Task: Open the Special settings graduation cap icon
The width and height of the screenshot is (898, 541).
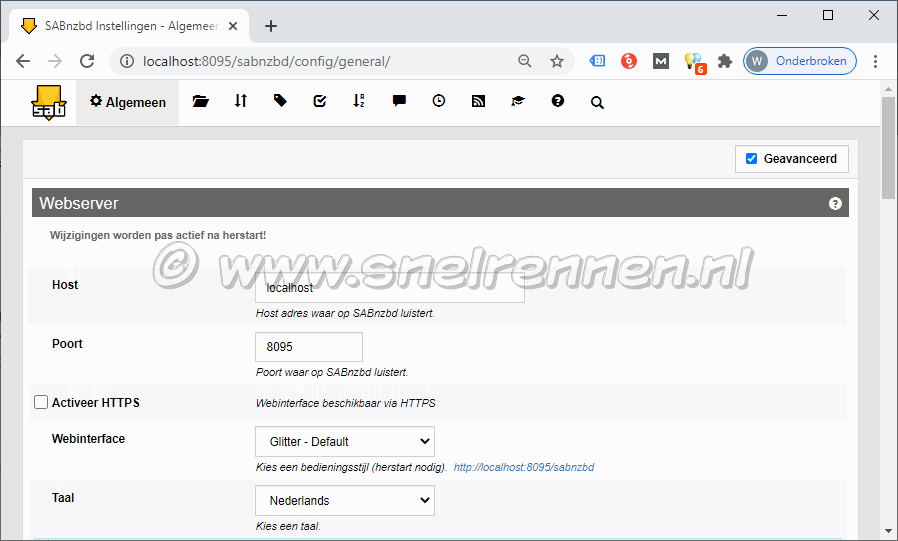Action: point(518,101)
